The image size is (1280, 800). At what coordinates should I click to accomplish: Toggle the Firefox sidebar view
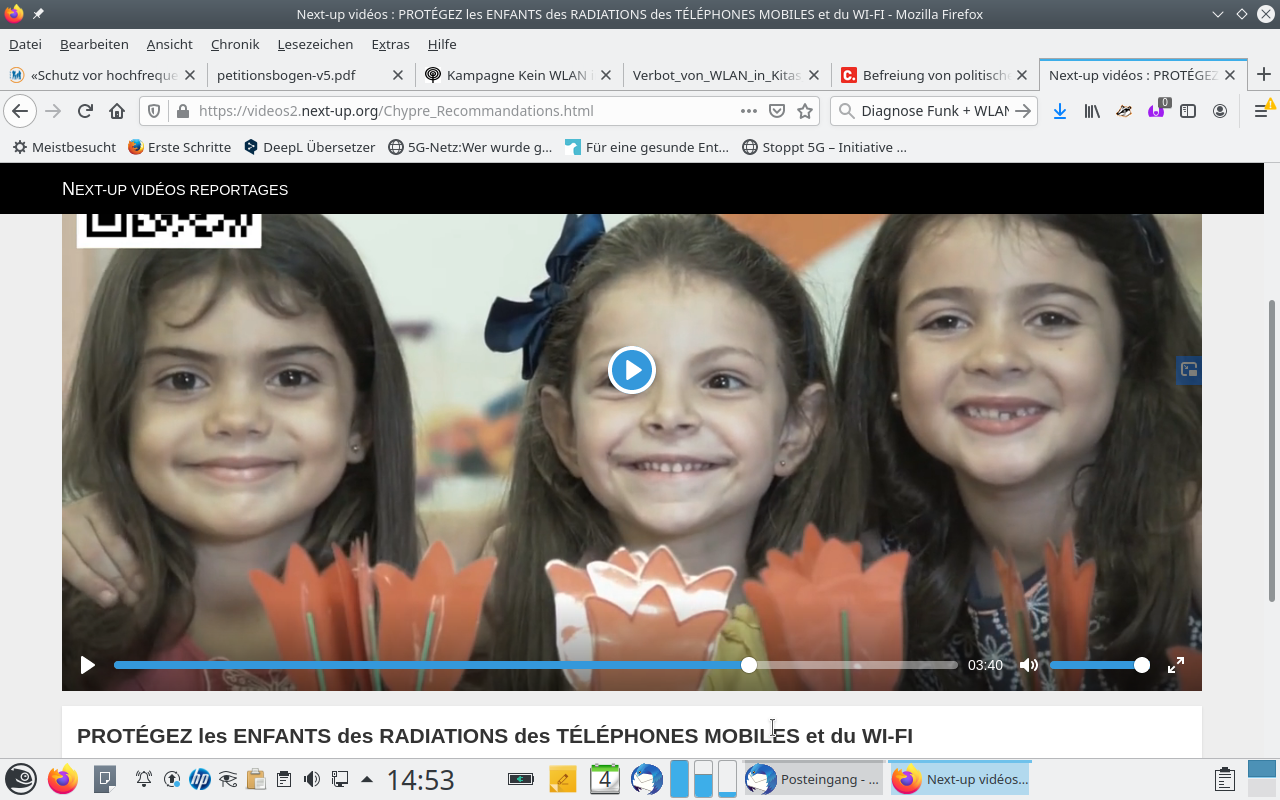tap(1188, 111)
